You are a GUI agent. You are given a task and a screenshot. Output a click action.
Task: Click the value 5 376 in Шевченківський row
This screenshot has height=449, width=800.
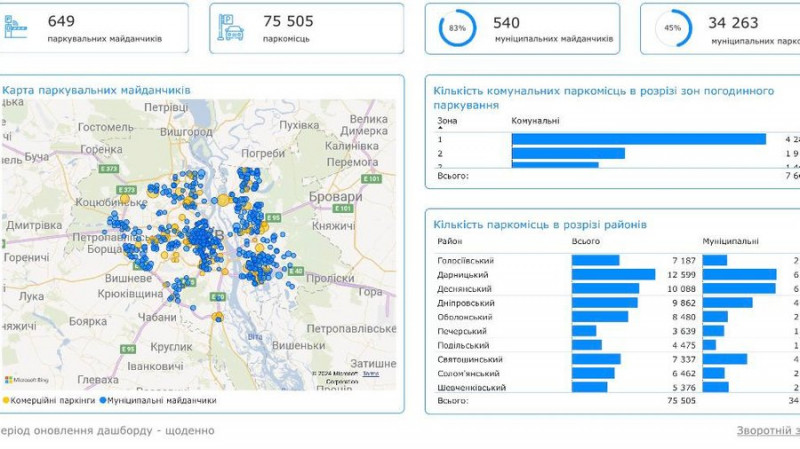(684, 387)
